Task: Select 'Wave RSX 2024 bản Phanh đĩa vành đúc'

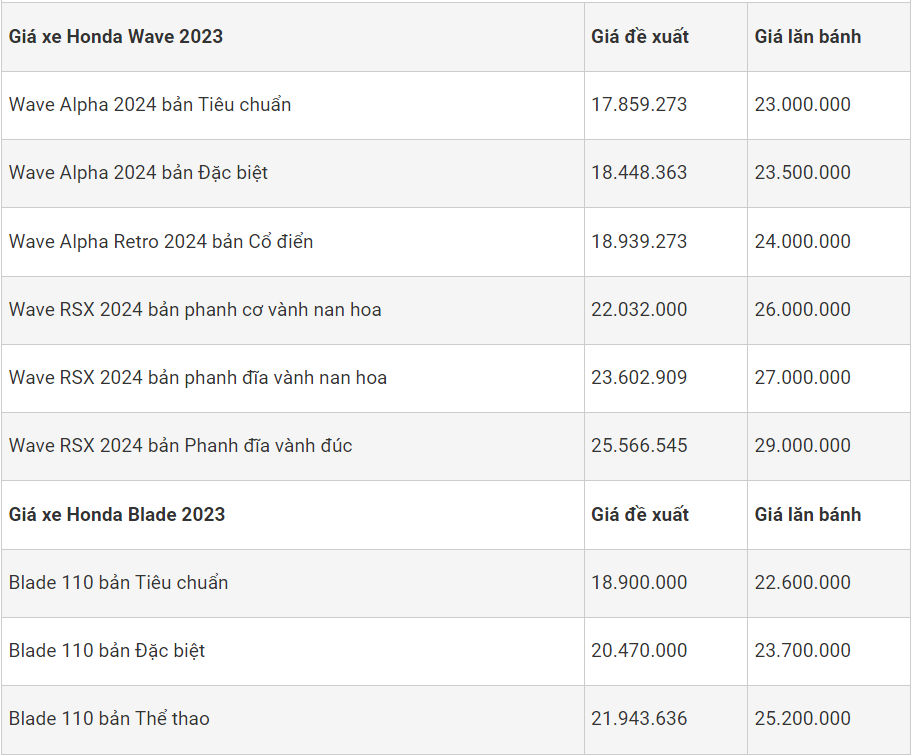Action: pyautogui.click(x=181, y=446)
